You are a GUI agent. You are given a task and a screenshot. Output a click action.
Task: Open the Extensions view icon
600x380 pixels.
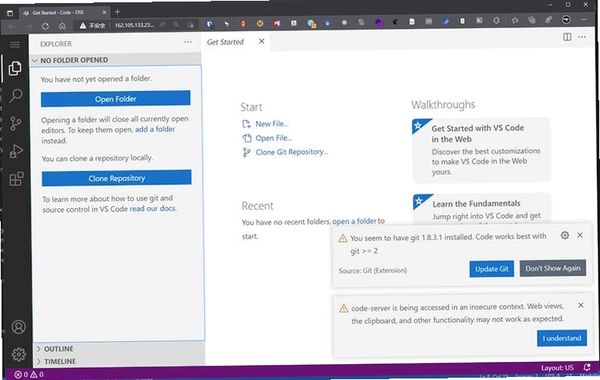(x=16, y=179)
